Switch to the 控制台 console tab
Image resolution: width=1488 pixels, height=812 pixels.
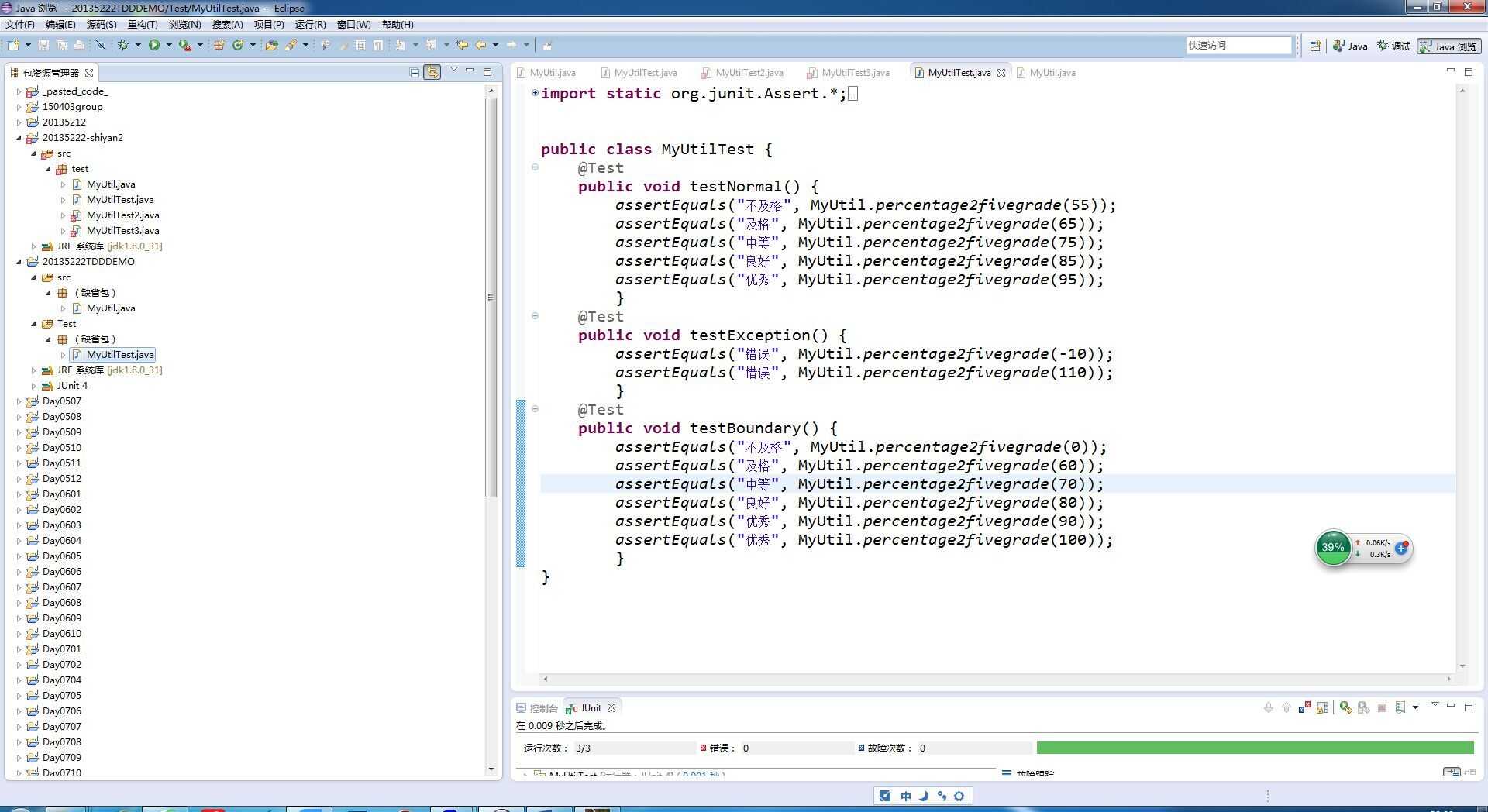[536, 708]
